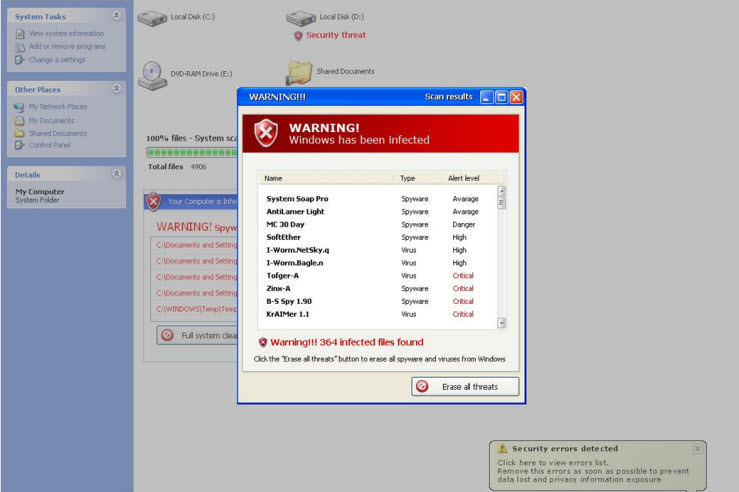739x492 pixels.
Task: Click shield icon beside 364 infected files warning
Action: pos(263,343)
